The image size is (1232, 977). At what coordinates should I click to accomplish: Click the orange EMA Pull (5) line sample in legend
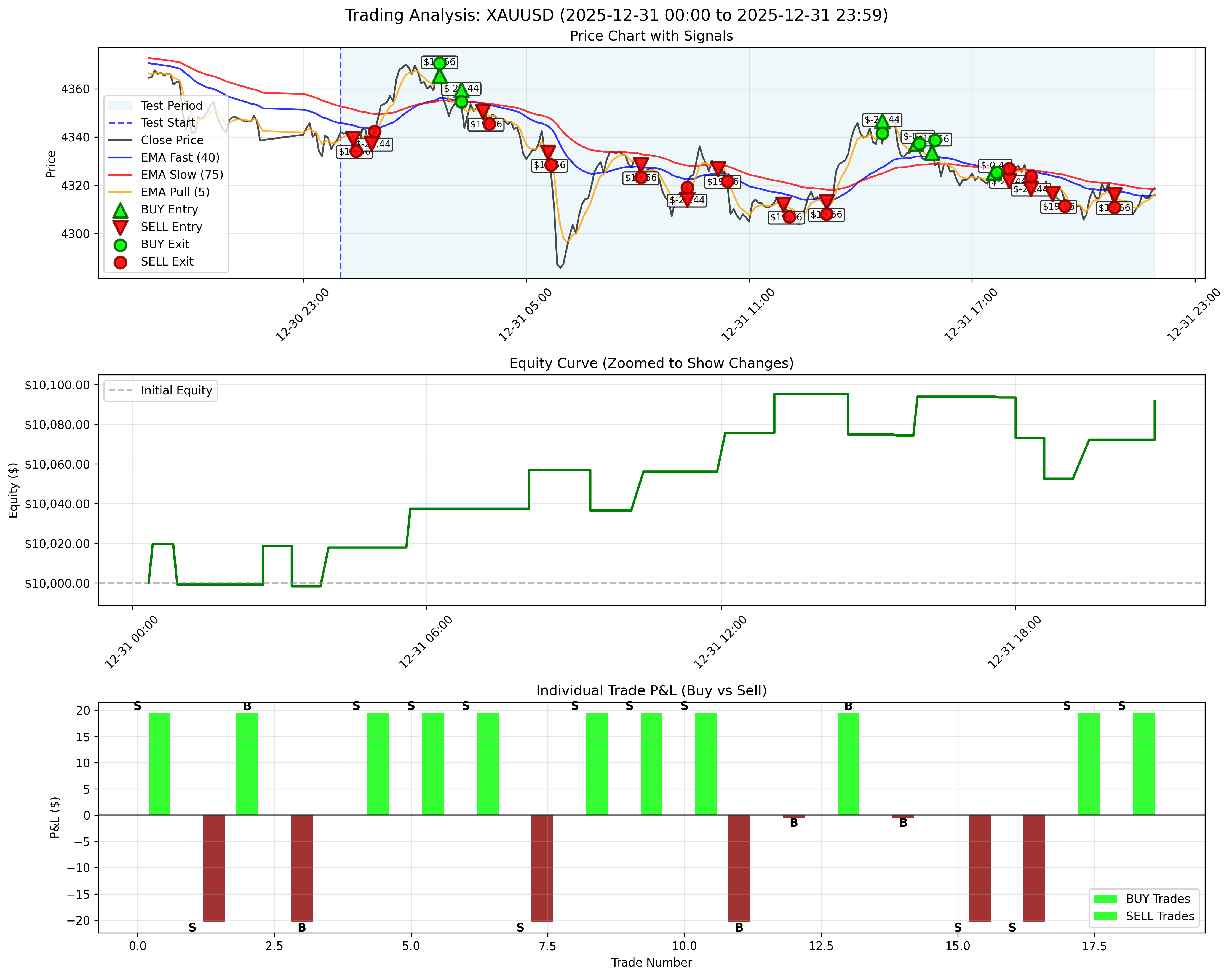point(121,192)
